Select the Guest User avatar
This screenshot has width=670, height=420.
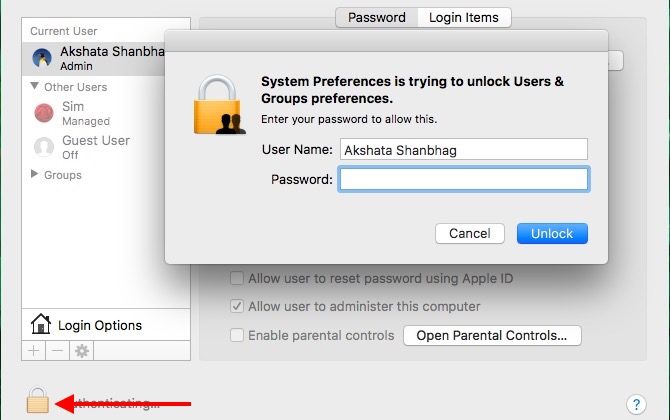click(x=44, y=147)
